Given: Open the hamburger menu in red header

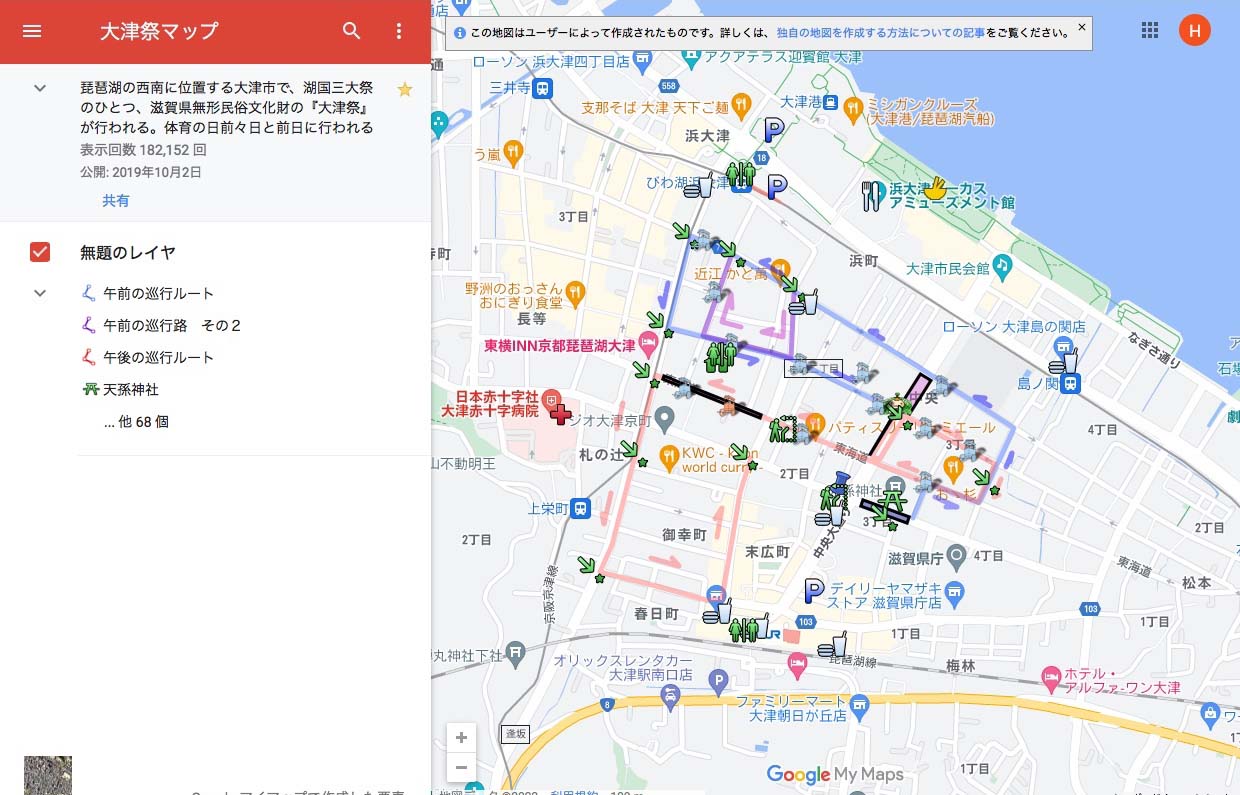Looking at the screenshot, I should coord(32,31).
